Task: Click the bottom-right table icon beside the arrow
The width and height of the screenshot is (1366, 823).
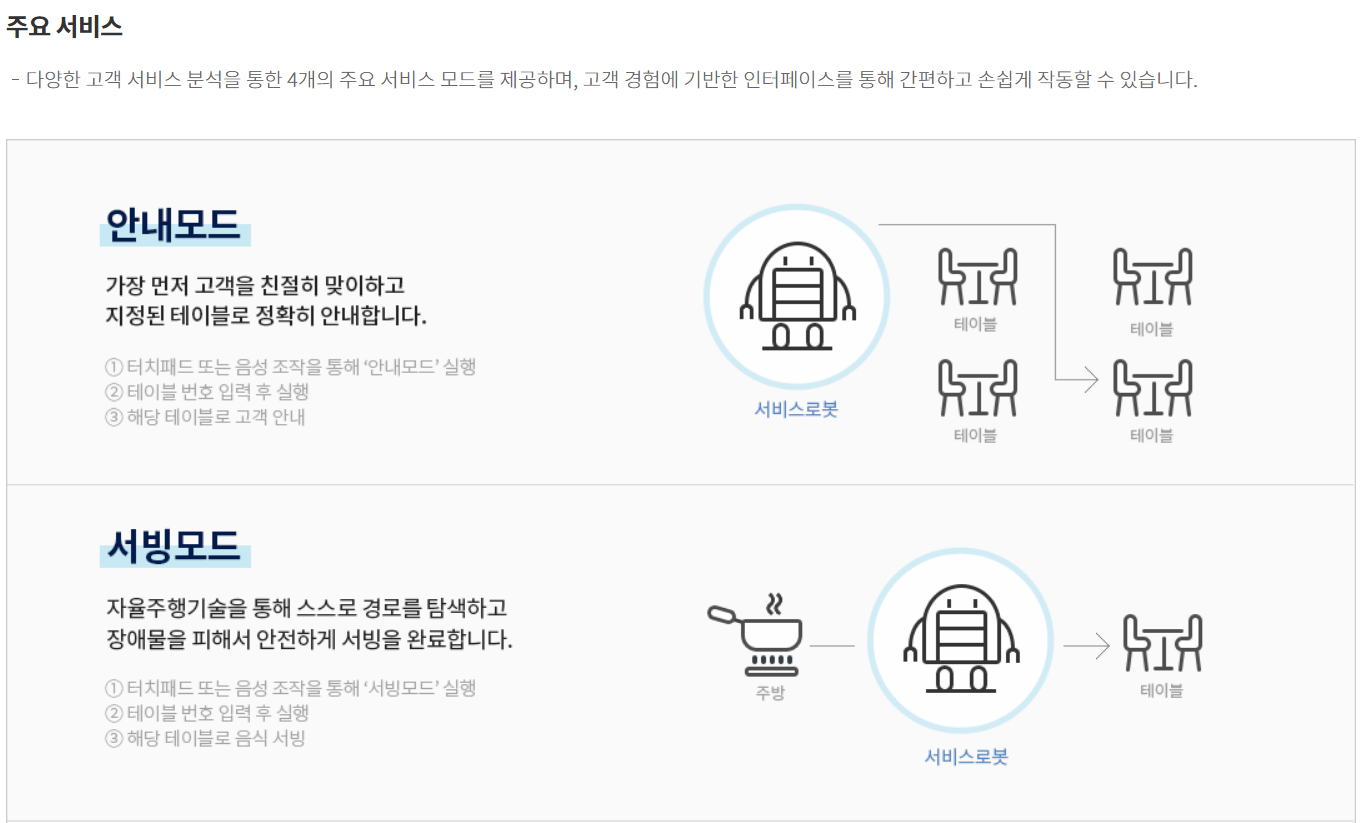Action: pos(1152,388)
